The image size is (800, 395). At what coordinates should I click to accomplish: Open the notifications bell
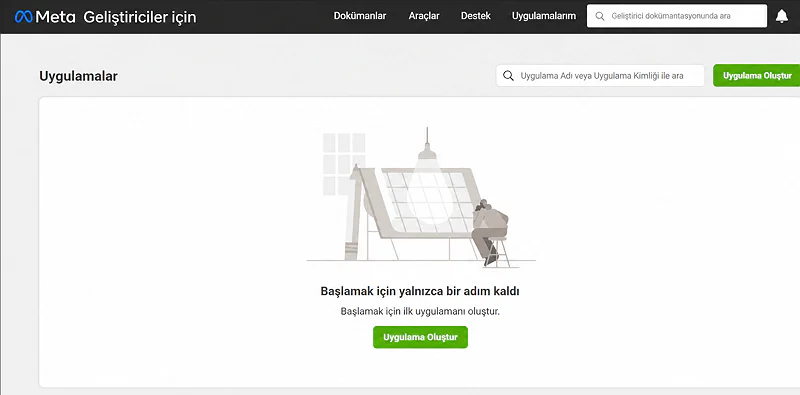click(x=782, y=16)
